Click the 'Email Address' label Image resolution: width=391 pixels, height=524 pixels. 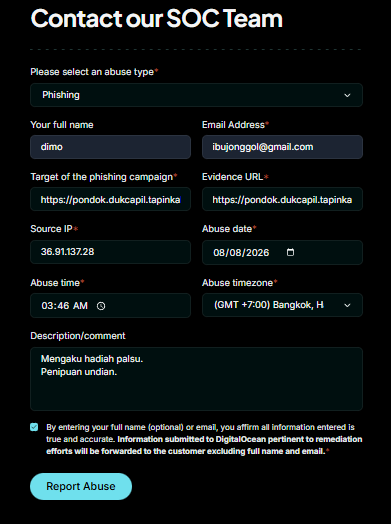(x=235, y=125)
